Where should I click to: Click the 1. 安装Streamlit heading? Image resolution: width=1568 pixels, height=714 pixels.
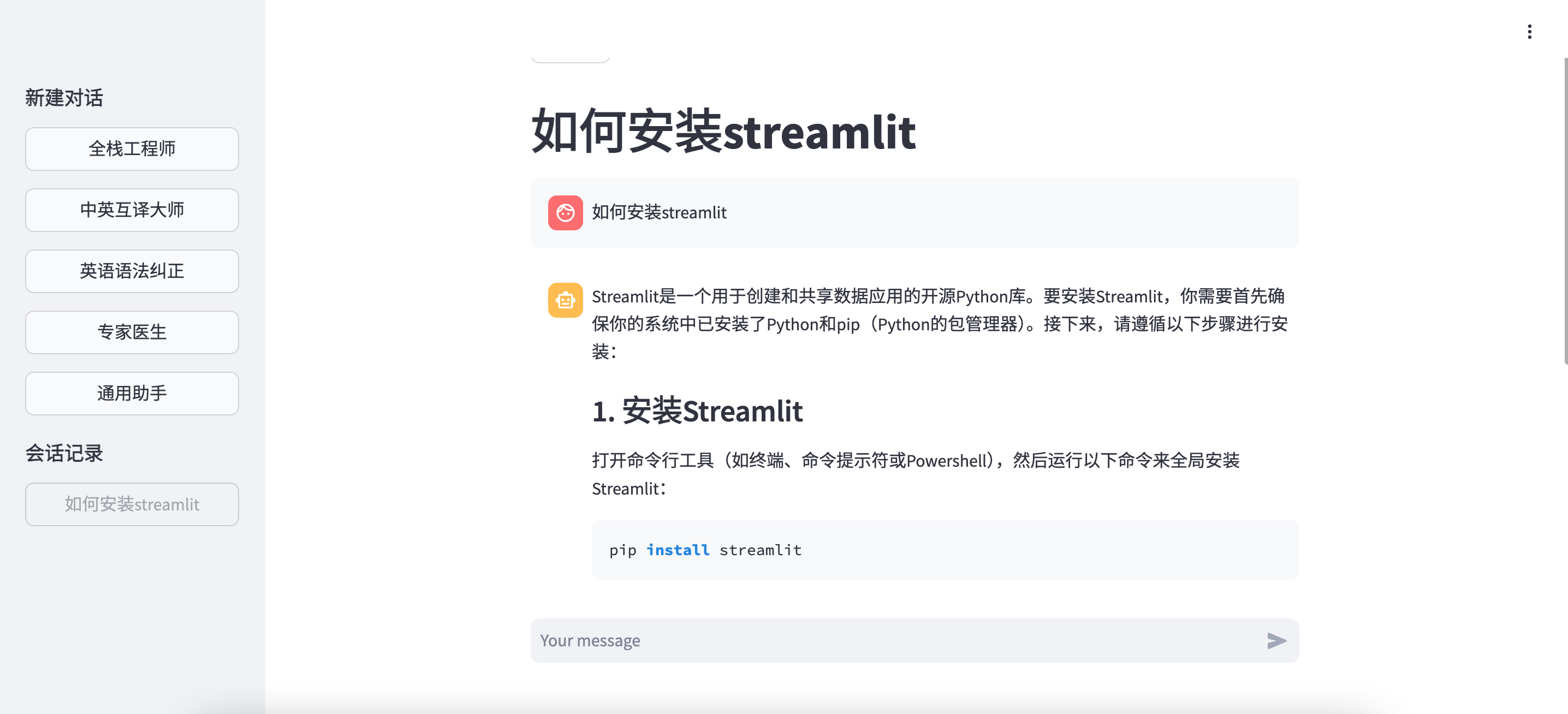tap(697, 410)
